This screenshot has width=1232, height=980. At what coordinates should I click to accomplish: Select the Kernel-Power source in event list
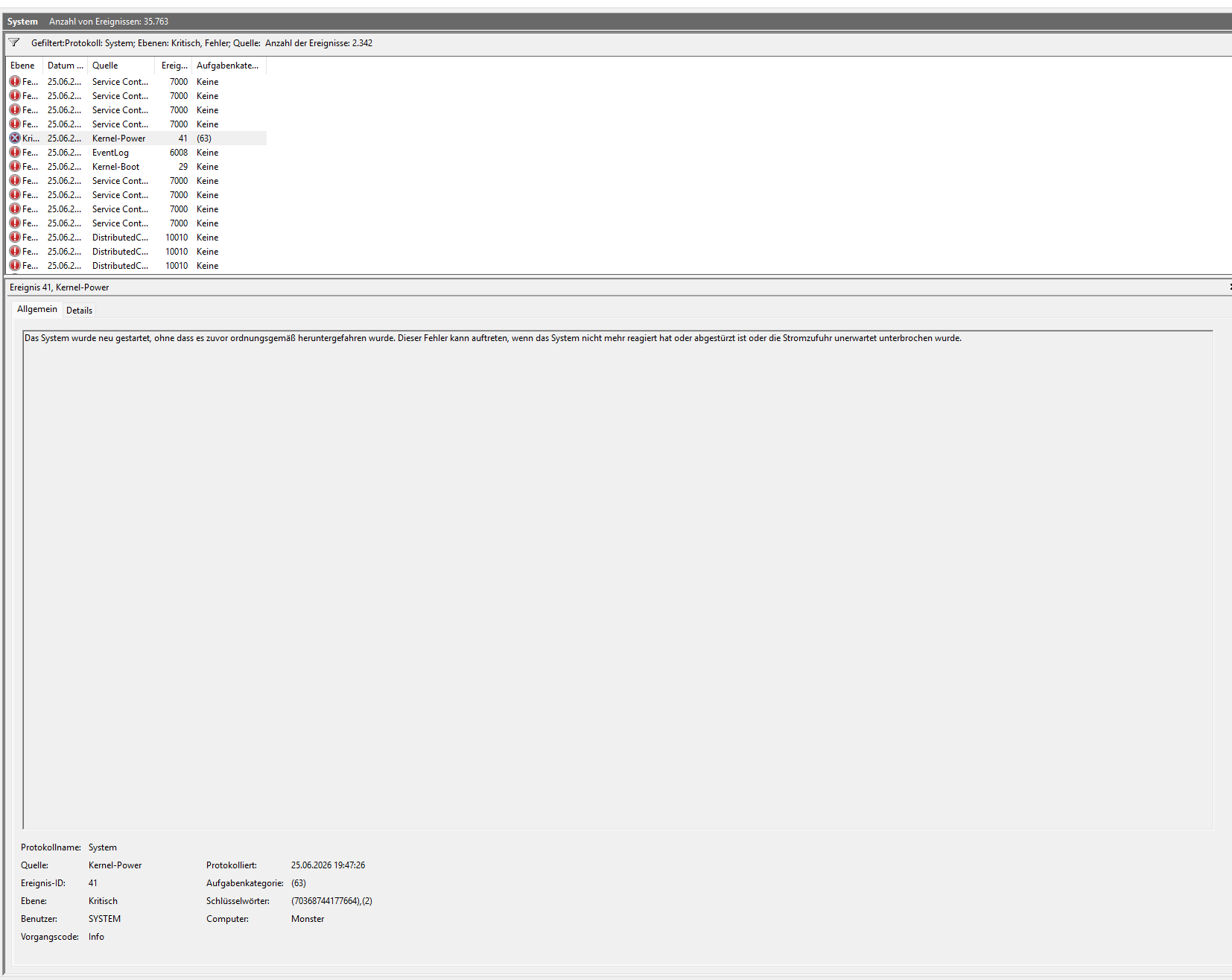(x=119, y=139)
